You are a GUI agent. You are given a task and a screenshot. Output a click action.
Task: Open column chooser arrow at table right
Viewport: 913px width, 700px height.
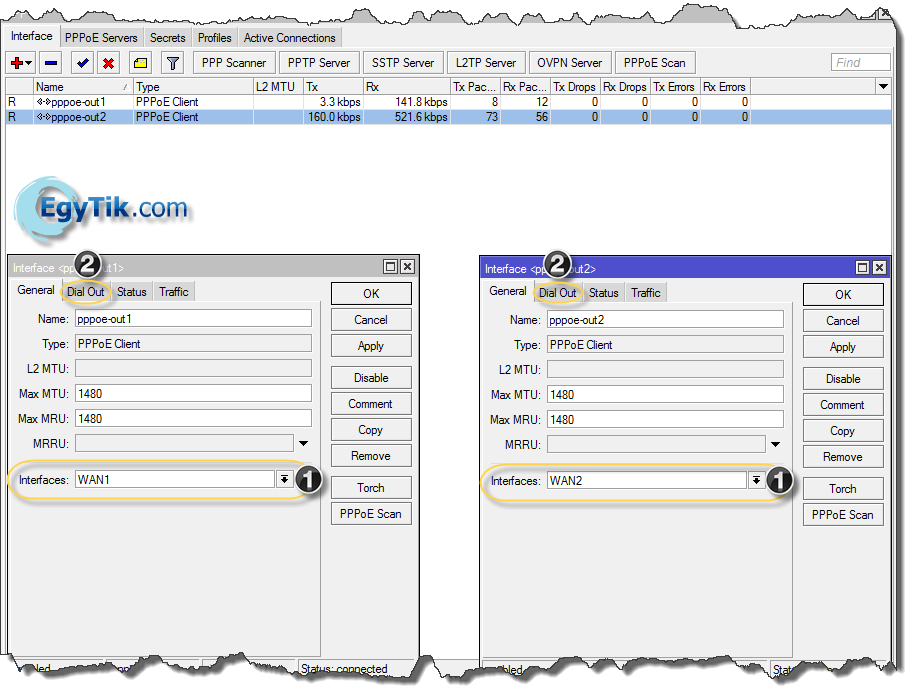[883, 87]
